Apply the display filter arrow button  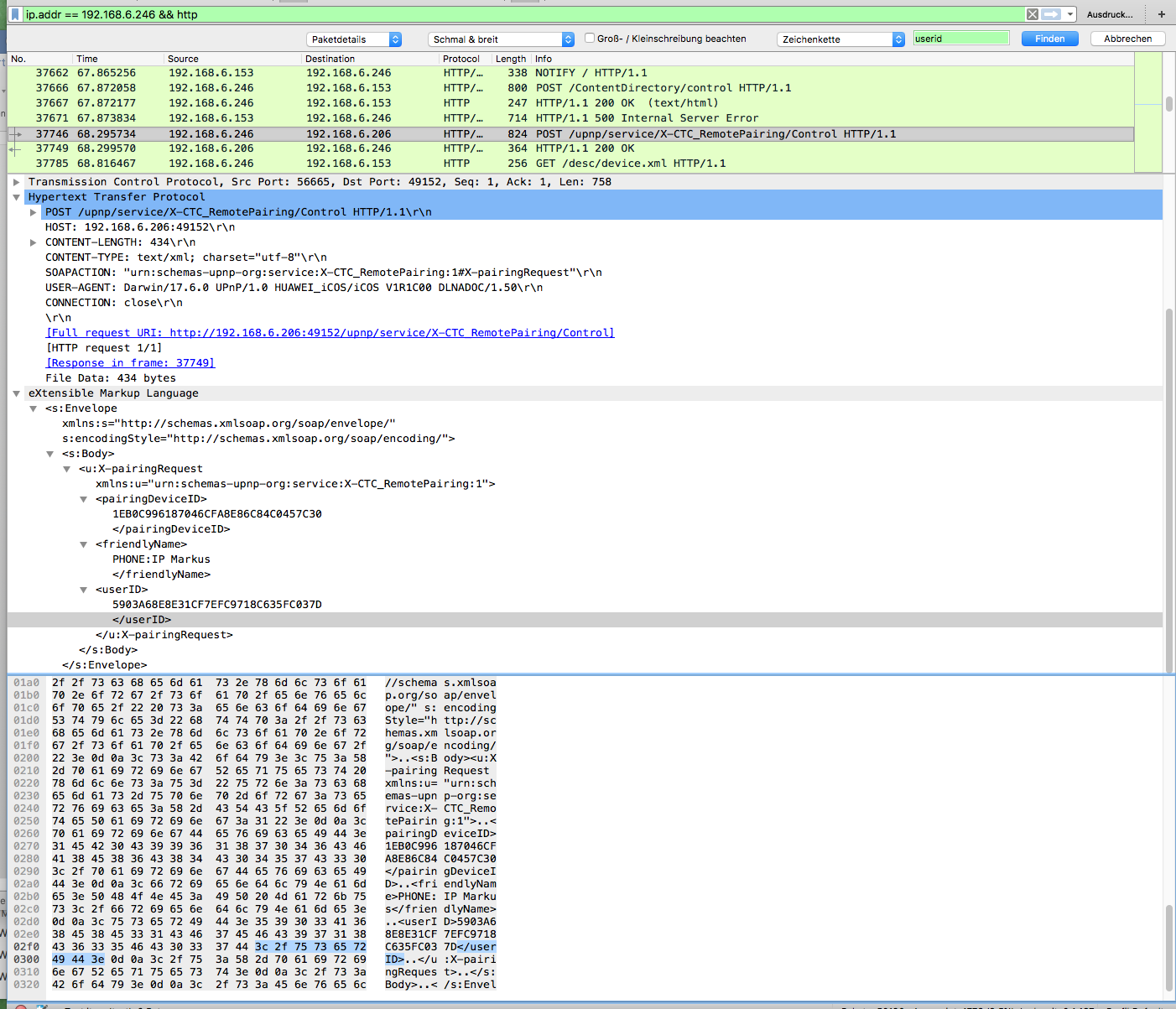coord(1051,14)
